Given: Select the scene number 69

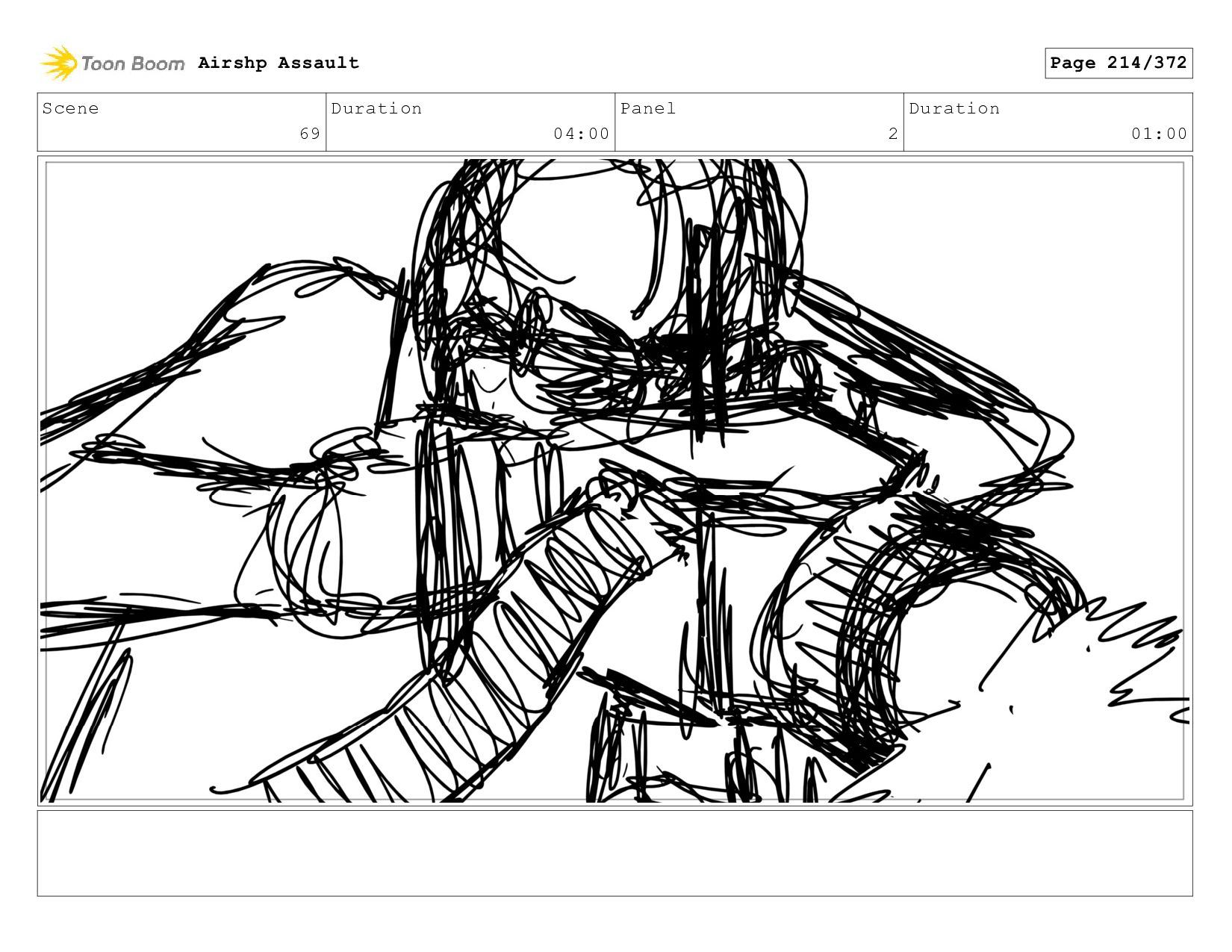Looking at the screenshot, I should click(310, 134).
